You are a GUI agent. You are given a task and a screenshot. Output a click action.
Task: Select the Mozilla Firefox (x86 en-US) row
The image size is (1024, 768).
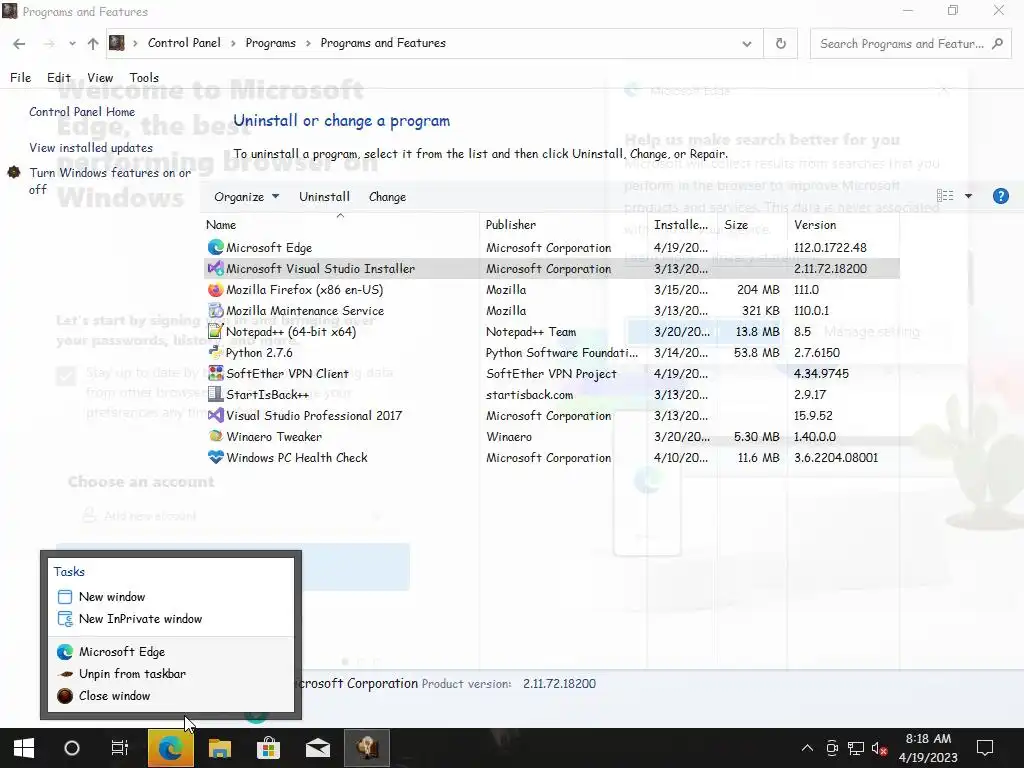click(552, 289)
